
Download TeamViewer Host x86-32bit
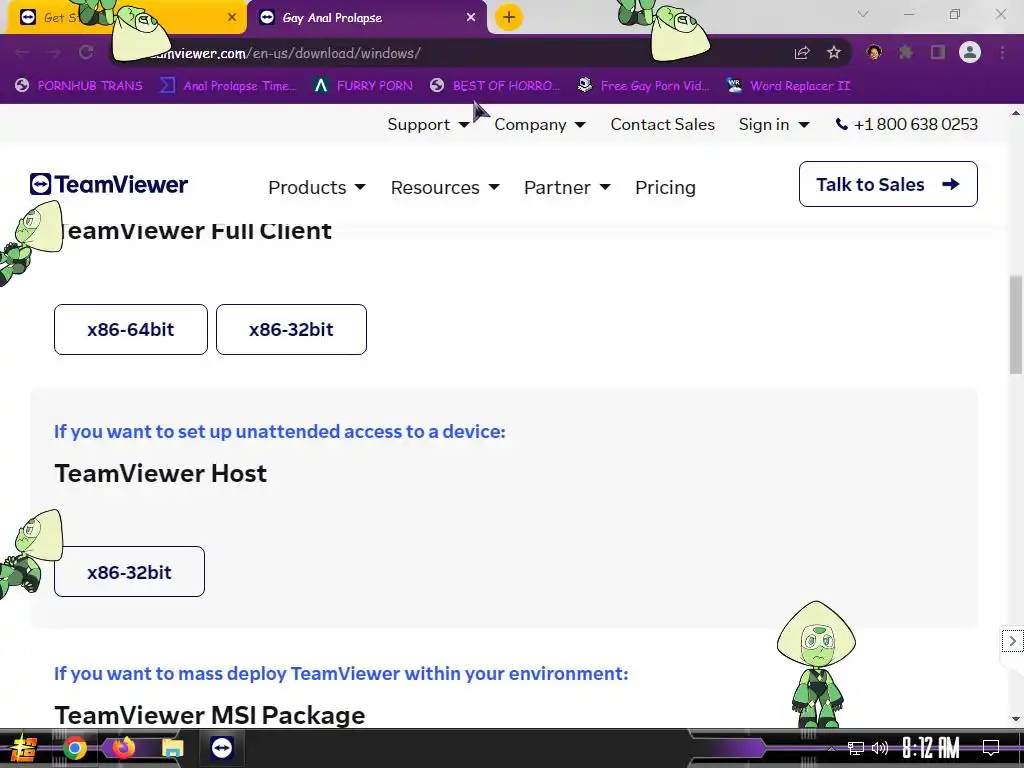(129, 571)
